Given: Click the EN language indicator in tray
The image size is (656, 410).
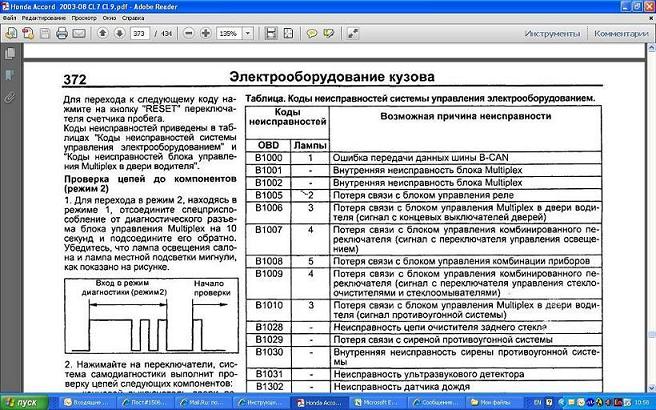Looking at the screenshot, I should click(537, 402).
